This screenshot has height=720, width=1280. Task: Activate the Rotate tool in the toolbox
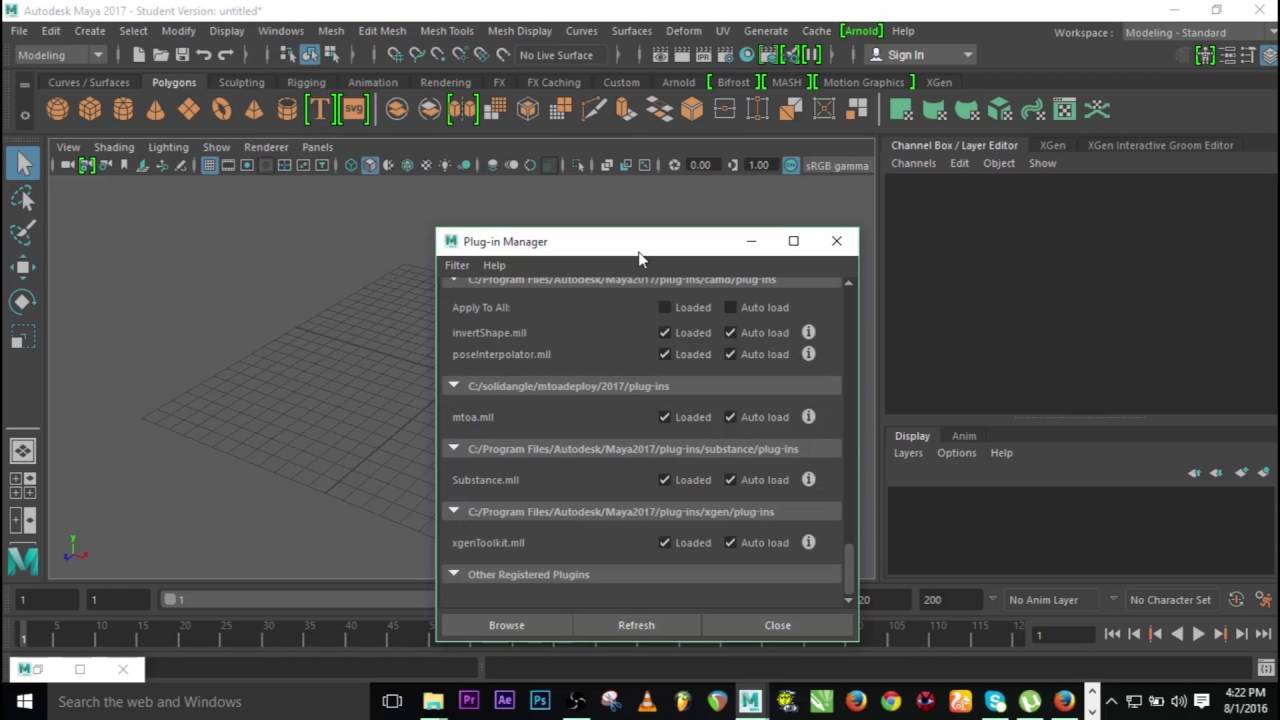tap(23, 301)
